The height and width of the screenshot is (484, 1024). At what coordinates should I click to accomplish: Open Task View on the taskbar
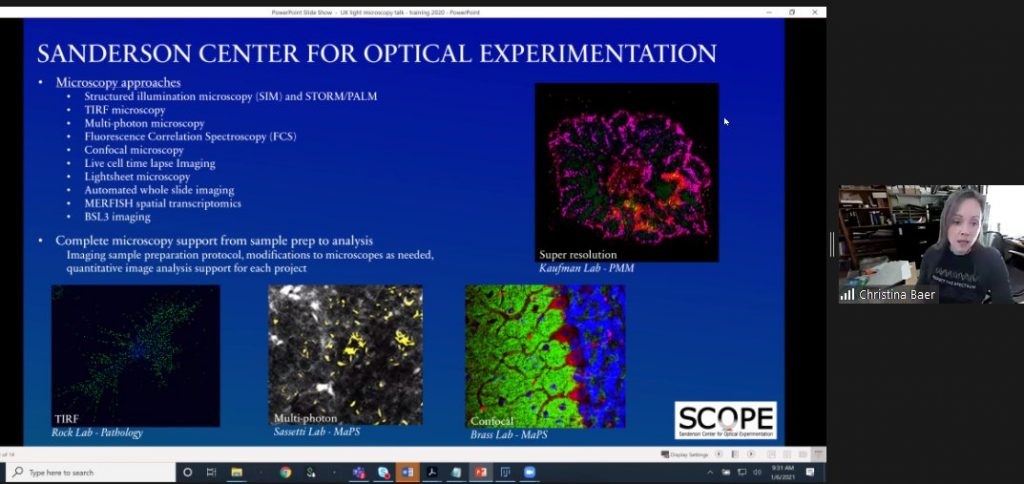click(211, 472)
